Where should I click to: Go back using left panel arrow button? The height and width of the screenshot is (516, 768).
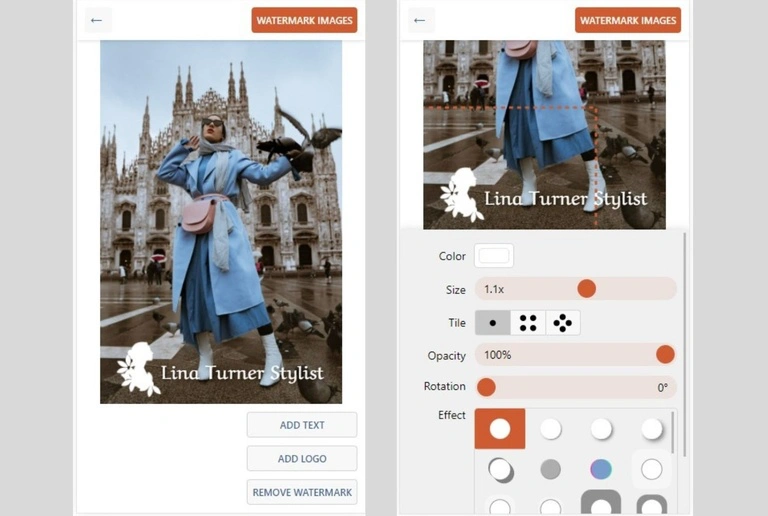point(97,21)
